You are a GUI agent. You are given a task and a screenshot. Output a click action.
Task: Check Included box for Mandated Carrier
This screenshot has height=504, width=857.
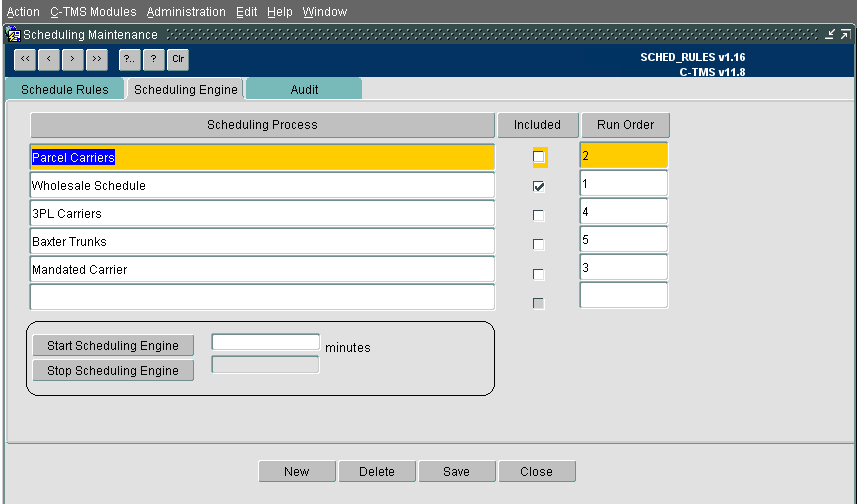539,274
